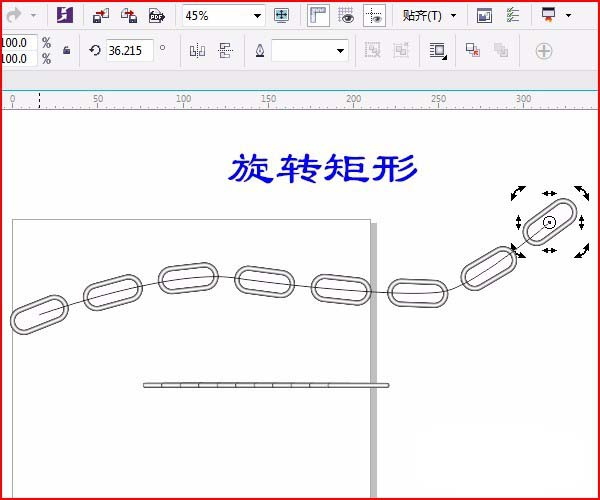
Task: Select the segmented horizontal bar object
Action: [266, 385]
